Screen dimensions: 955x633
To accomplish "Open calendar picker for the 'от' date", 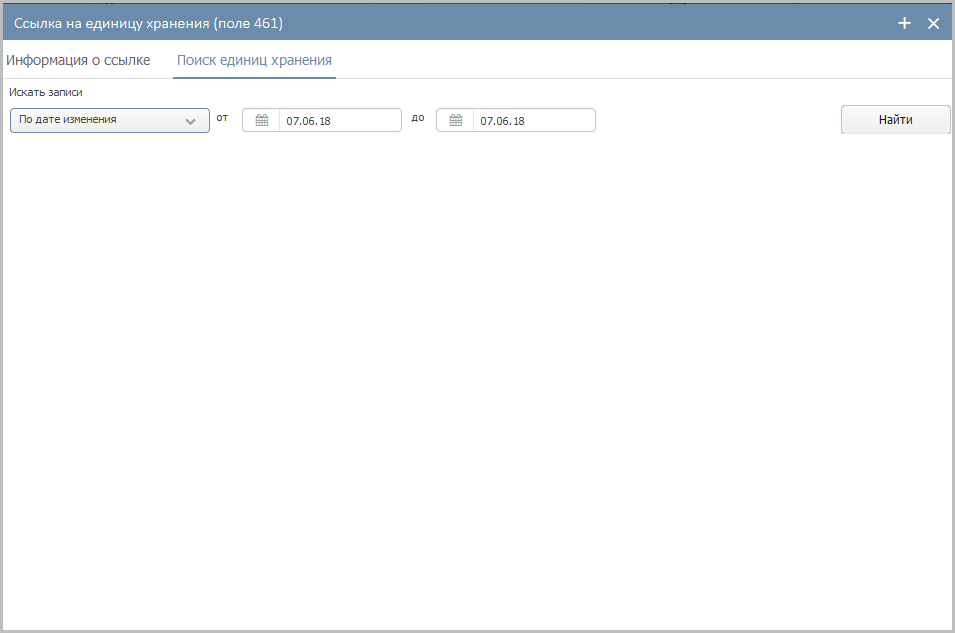I will point(262,120).
